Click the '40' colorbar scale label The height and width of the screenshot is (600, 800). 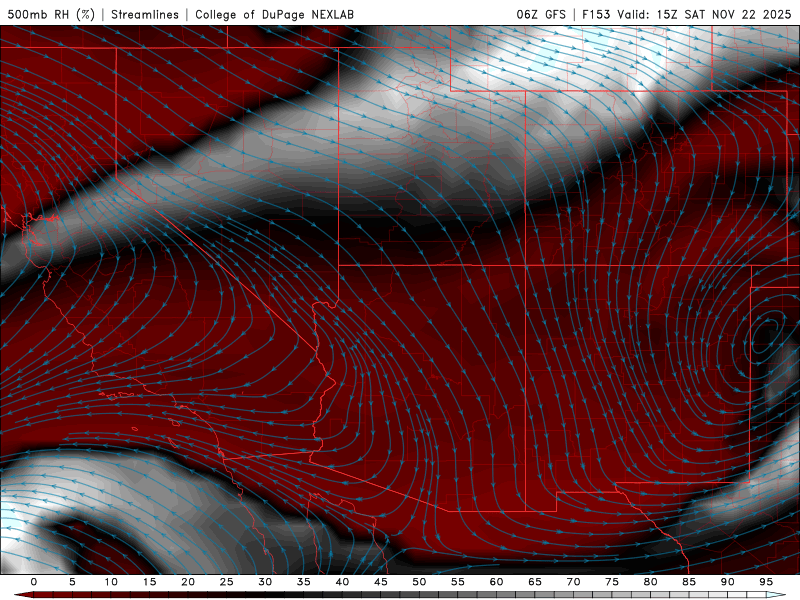click(342, 582)
